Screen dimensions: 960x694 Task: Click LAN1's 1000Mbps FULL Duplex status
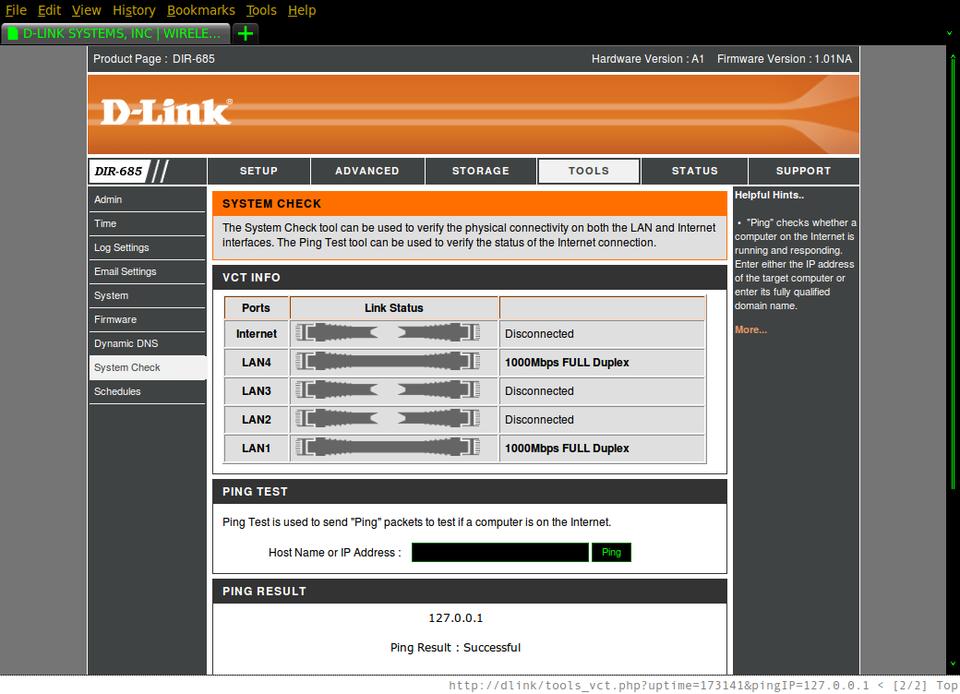(x=567, y=448)
